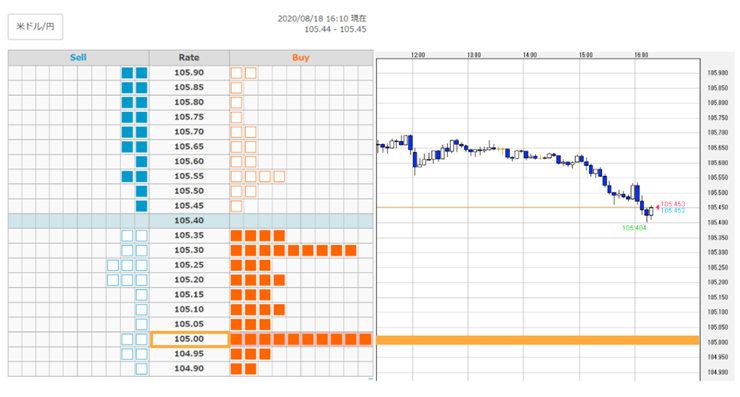Click the 14:00 time axis label
This screenshot has width=740, height=397.
pyautogui.click(x=530, y=55)
